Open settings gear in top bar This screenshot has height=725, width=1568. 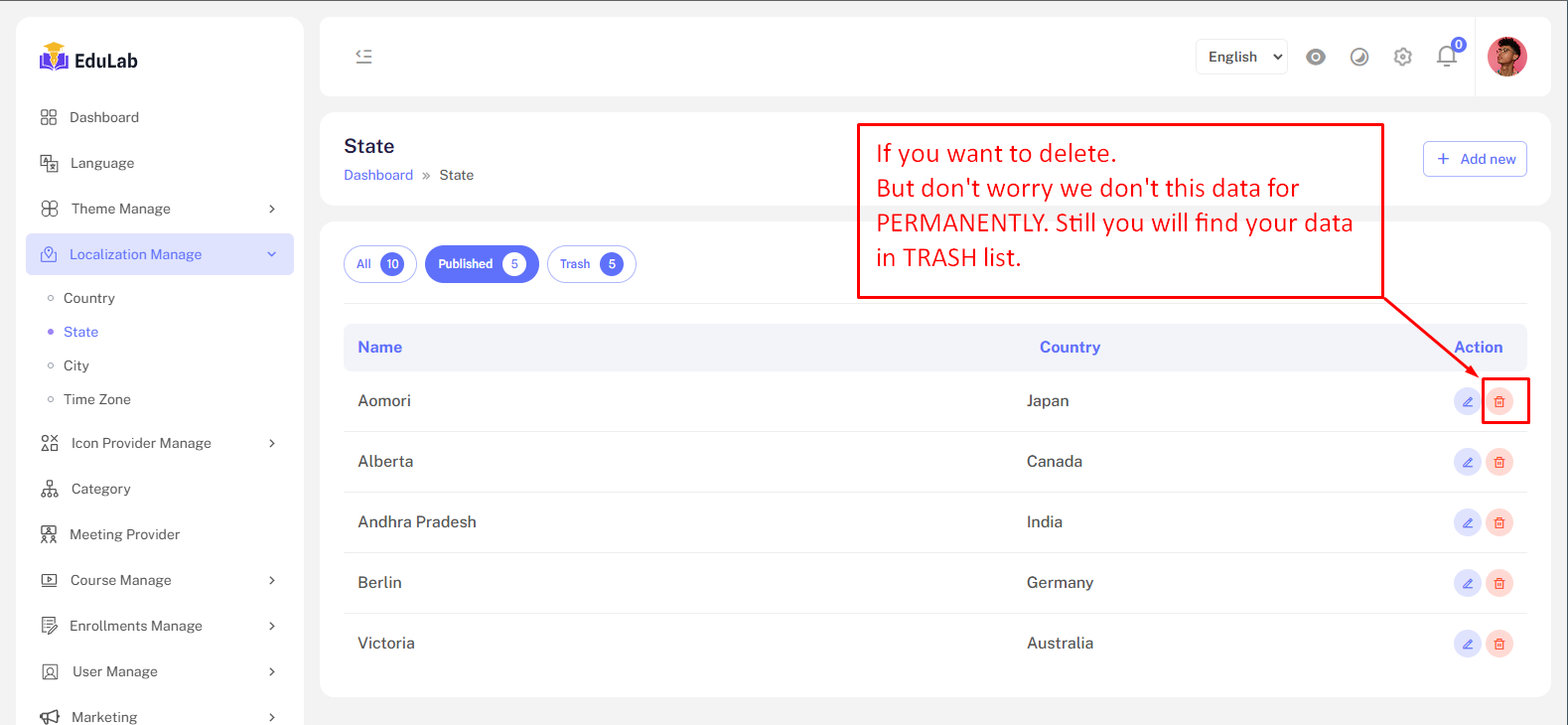(1402, 57)
